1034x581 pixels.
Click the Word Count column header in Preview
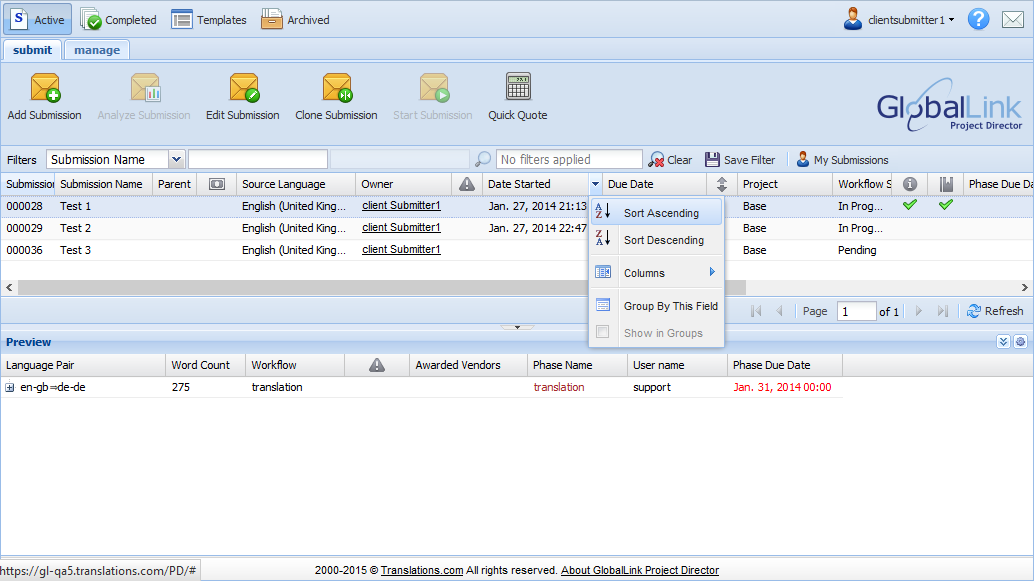point(205,365)
